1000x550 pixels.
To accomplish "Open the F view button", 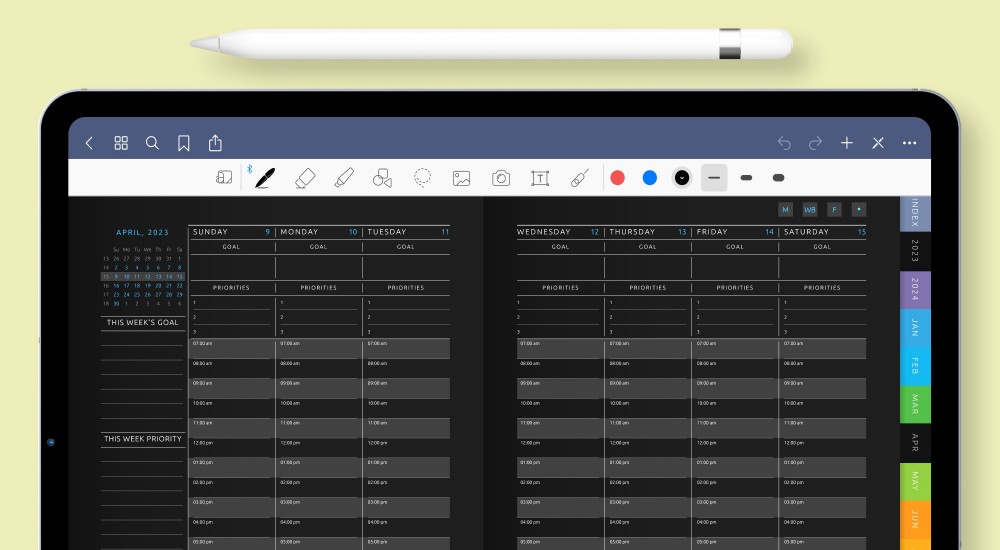I will (834, 209).
